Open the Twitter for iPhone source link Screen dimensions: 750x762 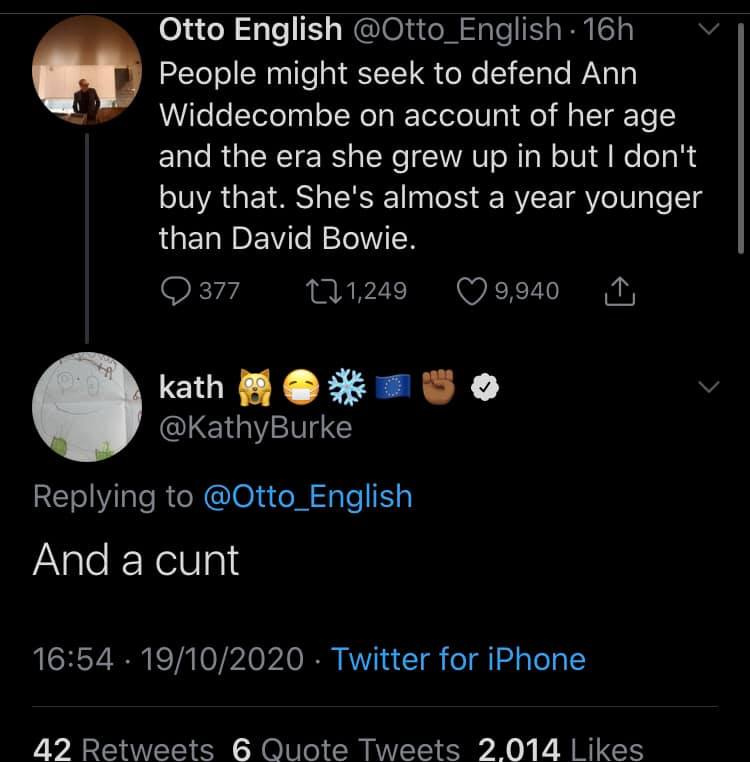click(458, 659)
